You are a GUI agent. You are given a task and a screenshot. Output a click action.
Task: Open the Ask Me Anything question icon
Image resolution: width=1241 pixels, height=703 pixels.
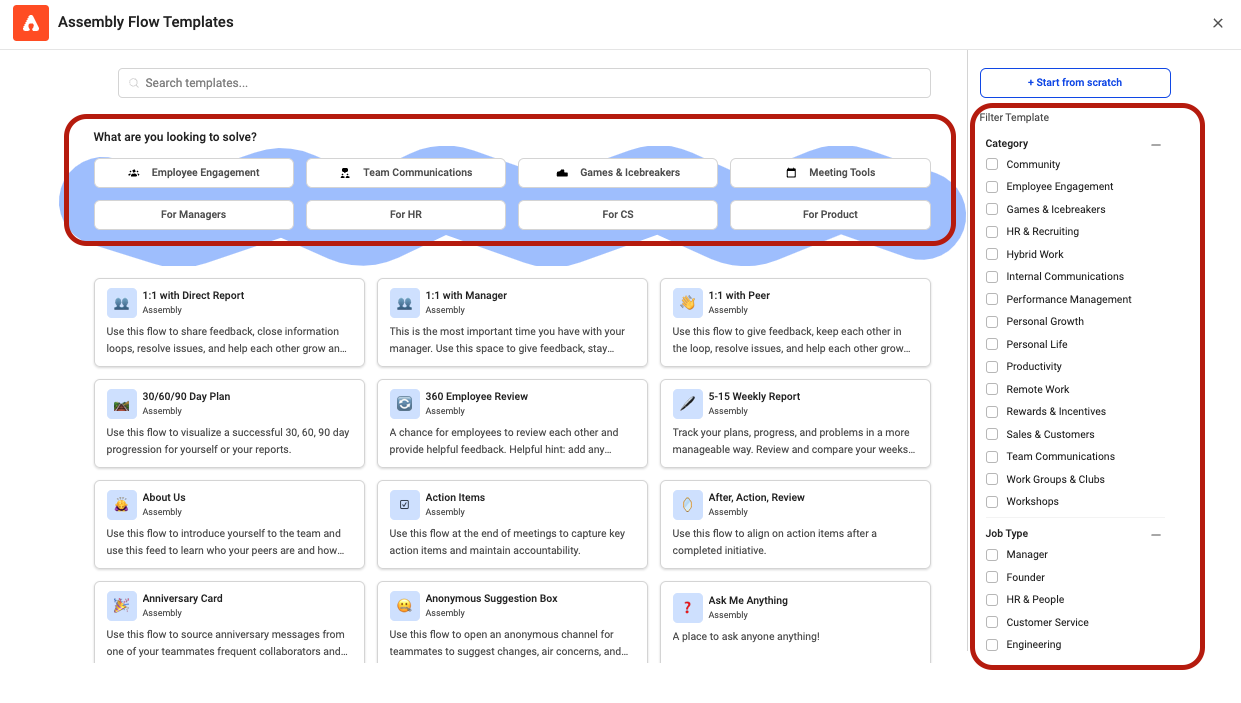click(688, 607)
